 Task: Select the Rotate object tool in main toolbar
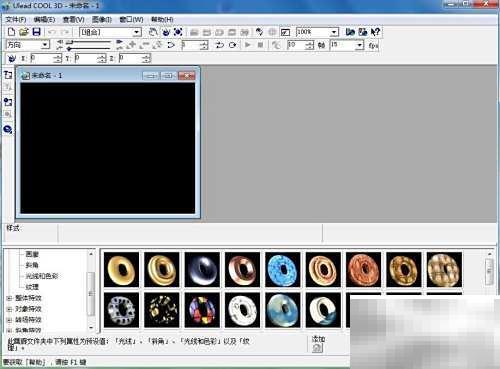(166, 32)
